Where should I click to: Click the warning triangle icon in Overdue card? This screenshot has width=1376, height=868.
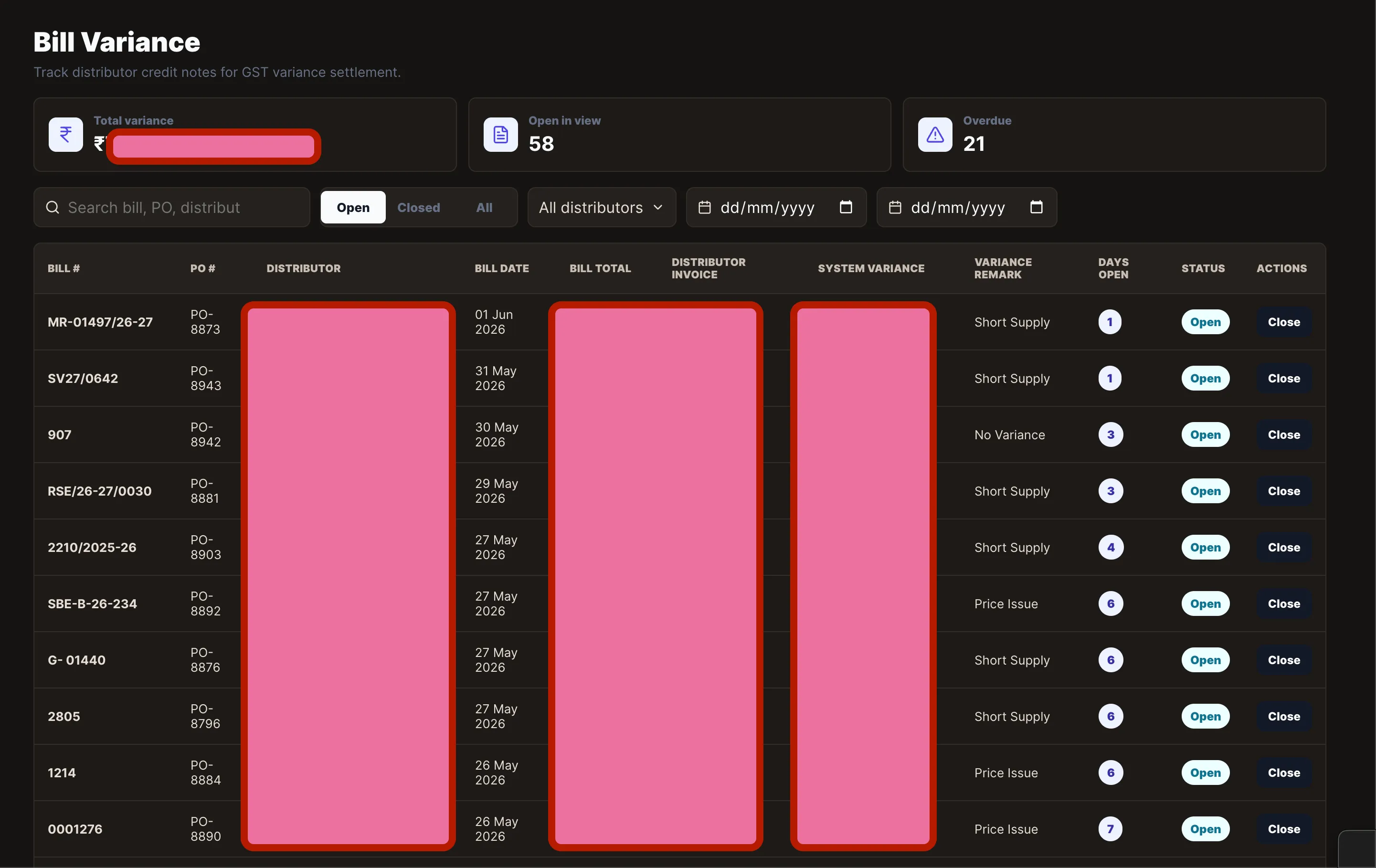[x=935, y=135]
